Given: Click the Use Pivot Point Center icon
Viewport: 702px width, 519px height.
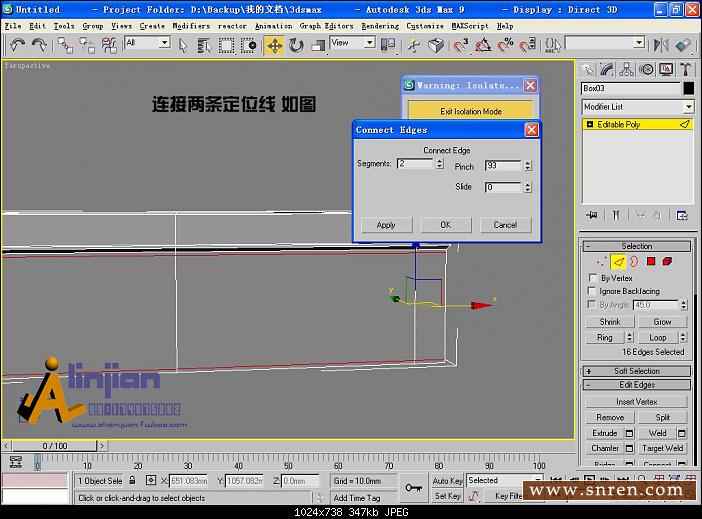Looking at the screenshot, I should (x=388, y=45).
